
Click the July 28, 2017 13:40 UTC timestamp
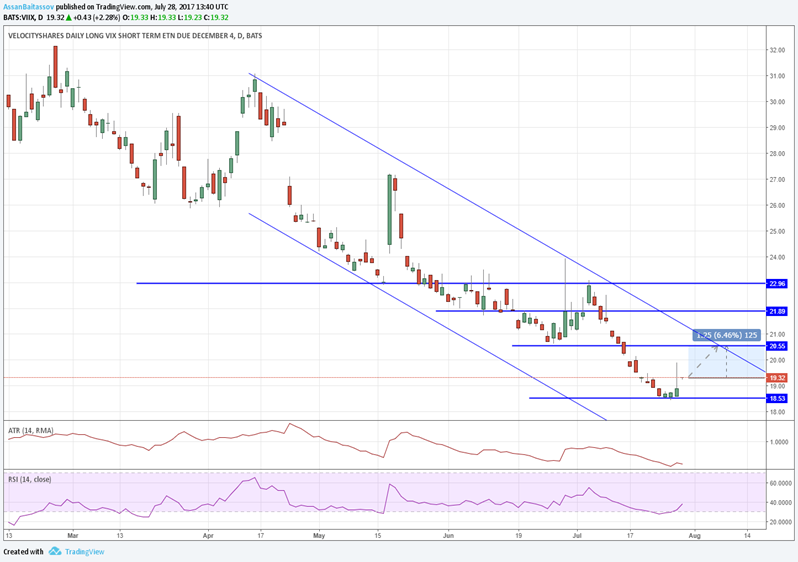(191, 7)
